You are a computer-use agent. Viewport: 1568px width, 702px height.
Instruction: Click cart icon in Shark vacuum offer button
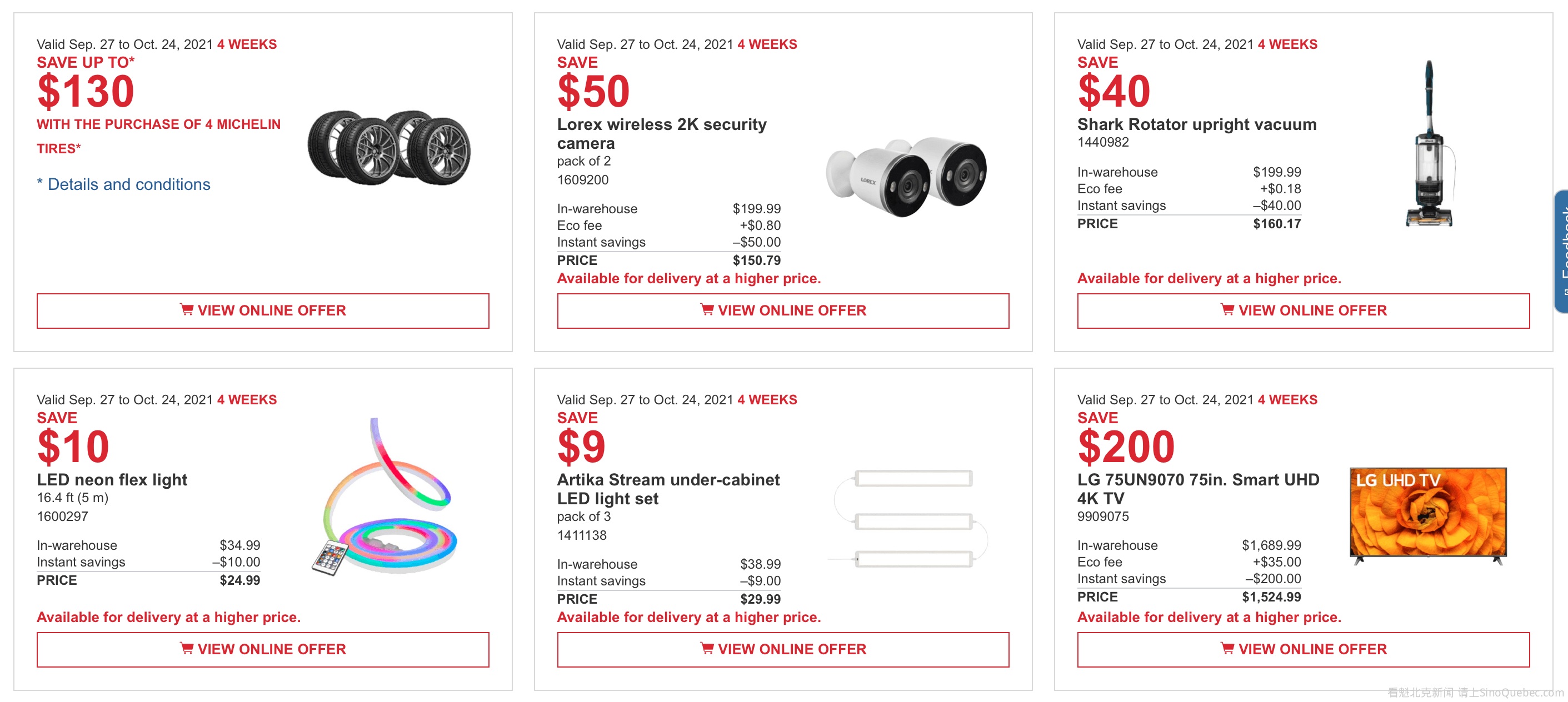coord(1227,310)
